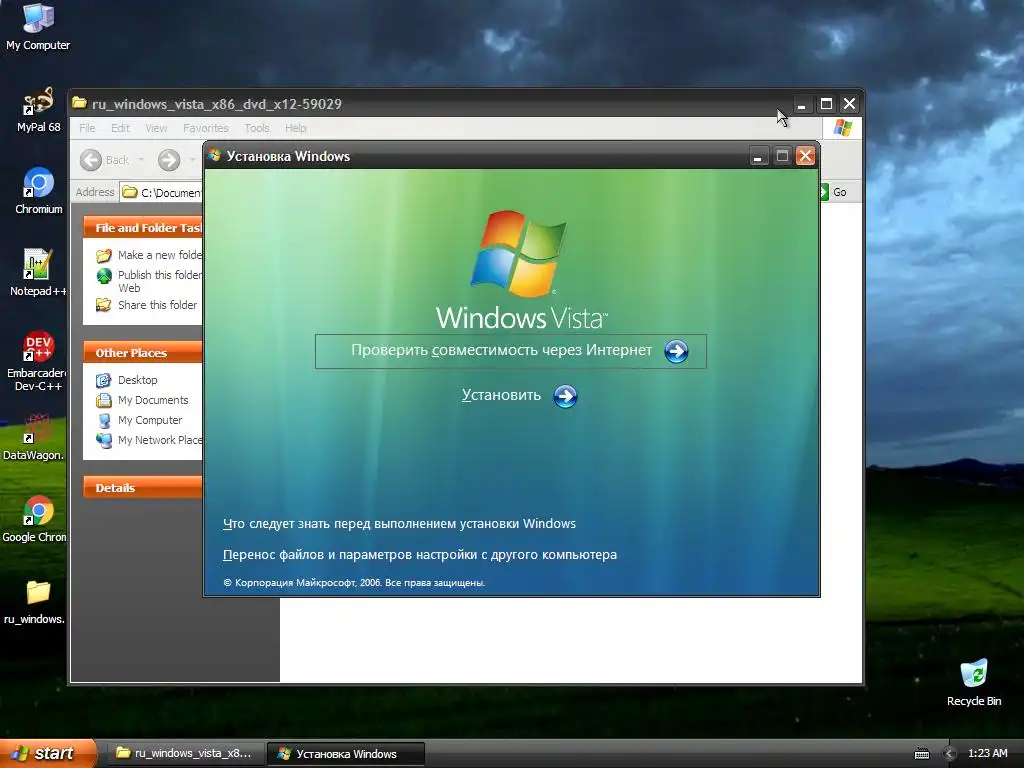
Task: Click Проверить совместимость через Интернет
Action: tap(511, 351)
